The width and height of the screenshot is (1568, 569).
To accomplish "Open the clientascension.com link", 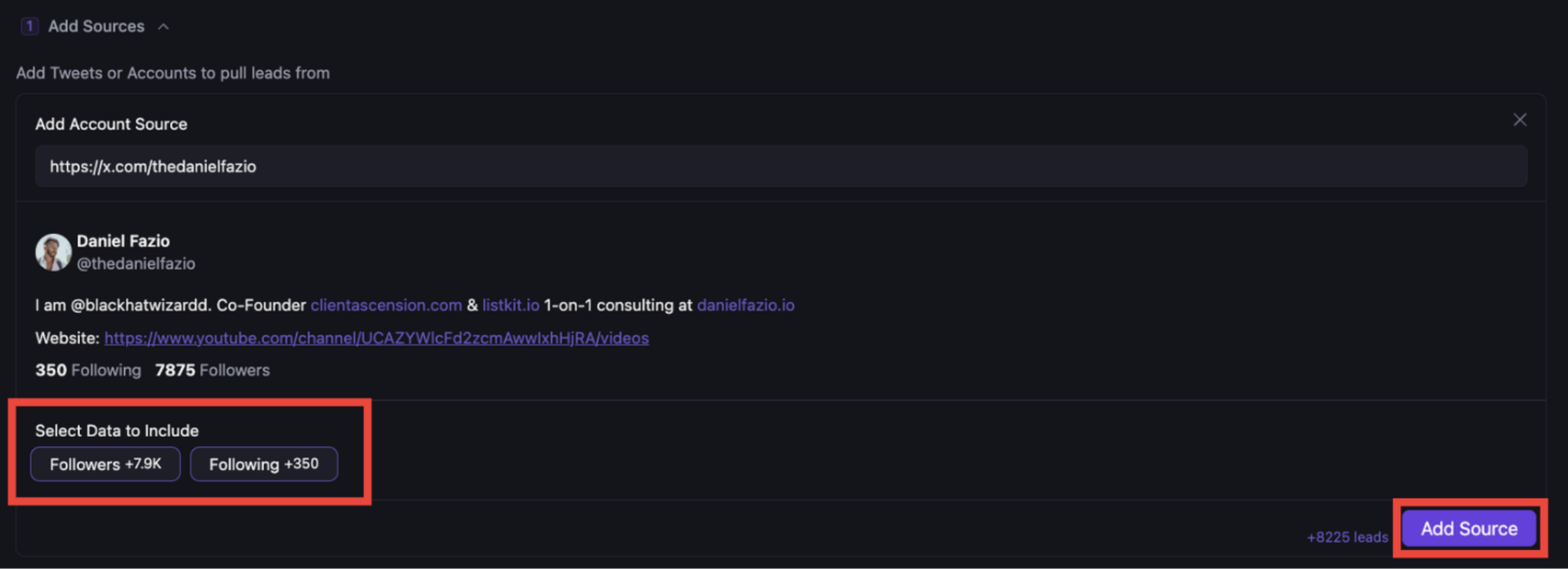I will click(x=386, y=305).
